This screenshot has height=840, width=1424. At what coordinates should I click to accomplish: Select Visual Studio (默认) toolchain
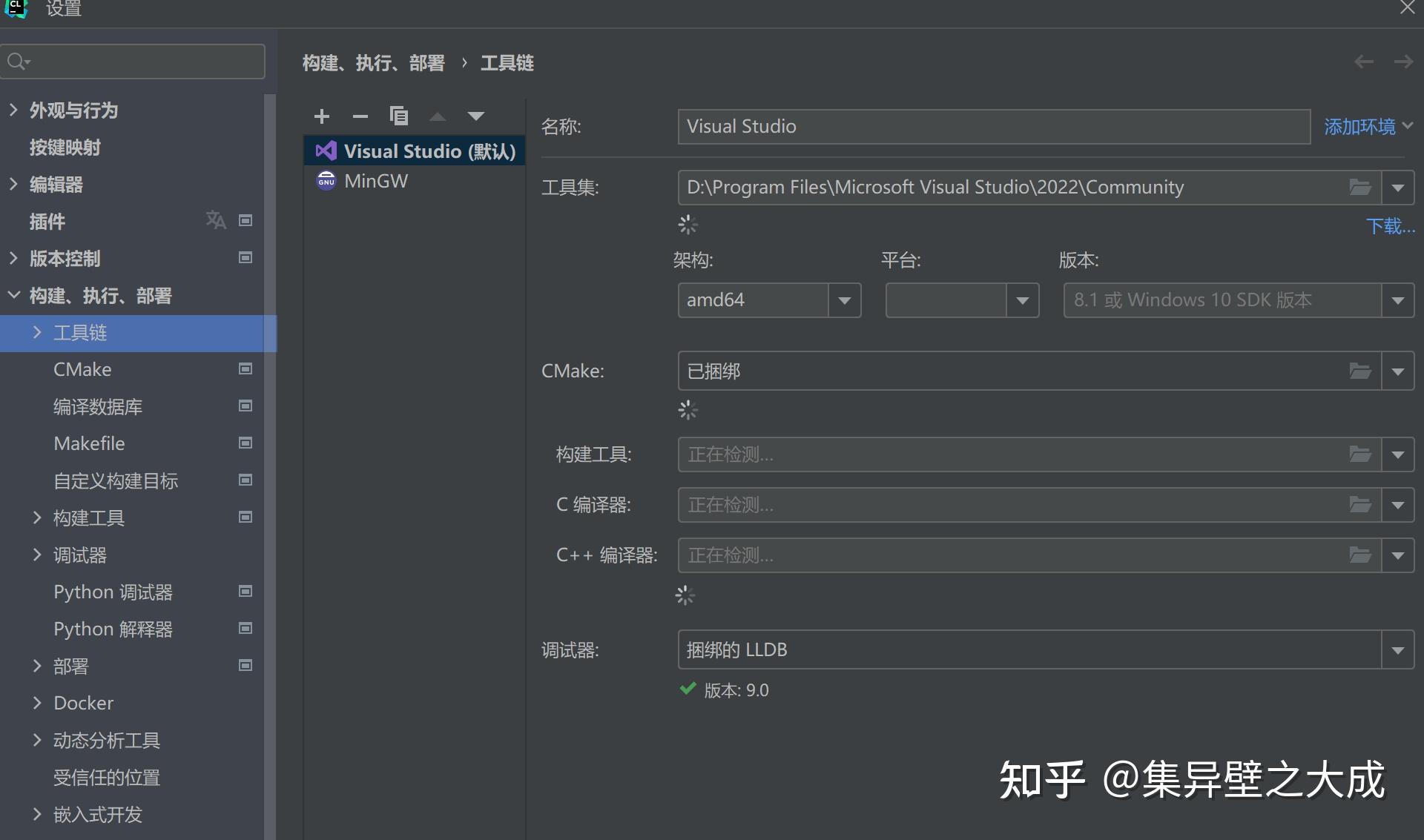[415, 151]
